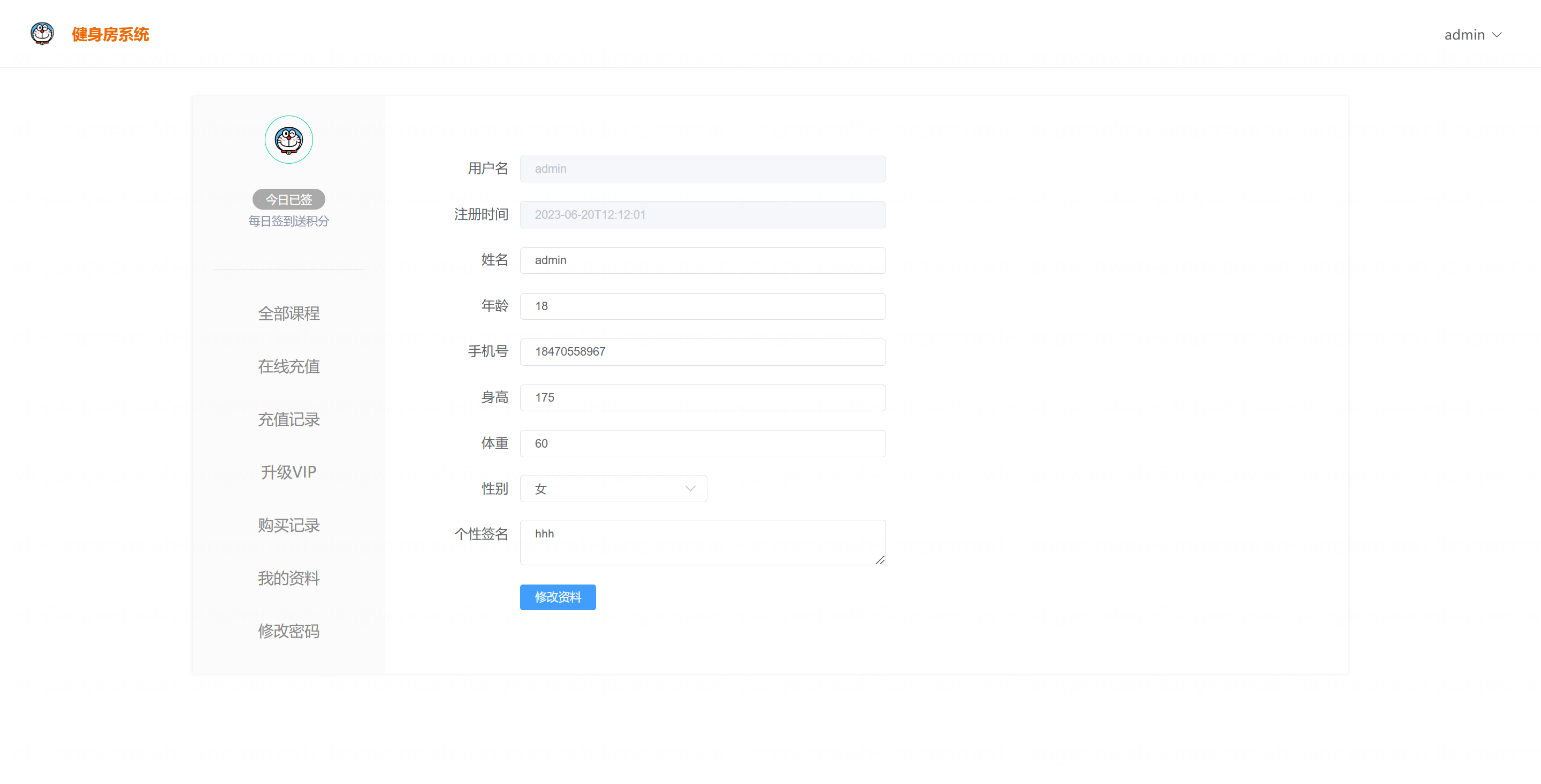Click the Doraemon logo in header

[x=42, y=34]
